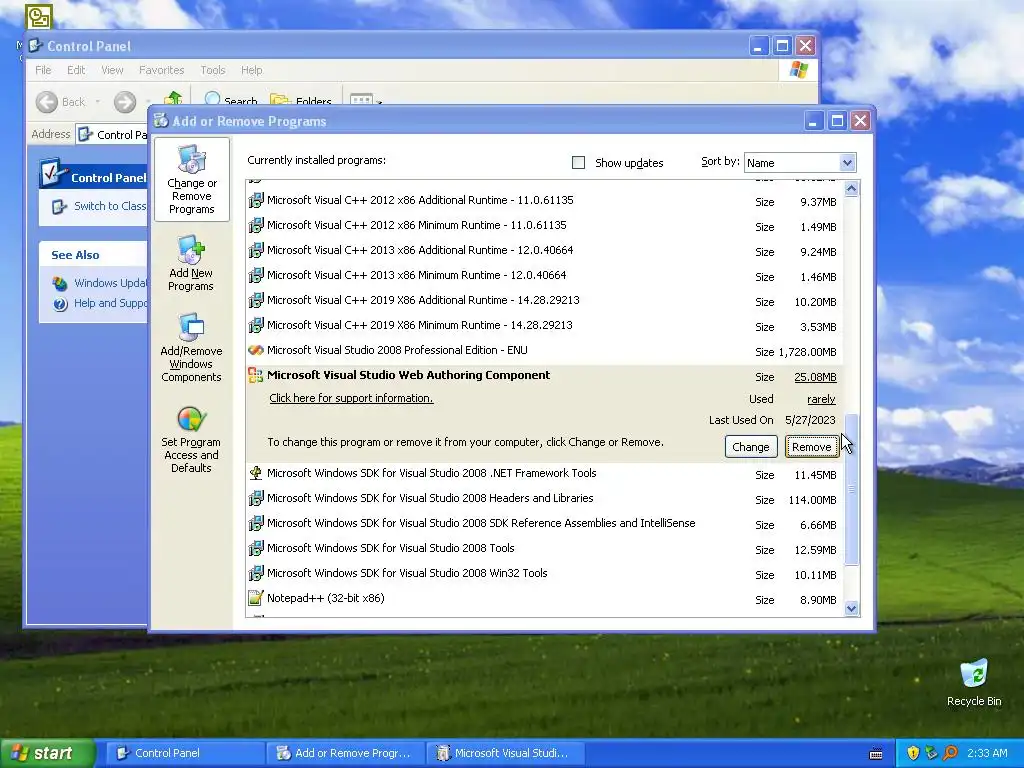Click Back arrow in Control Panel window
The height and width of the screenshot is (768, 1024).
coord(46,102)
